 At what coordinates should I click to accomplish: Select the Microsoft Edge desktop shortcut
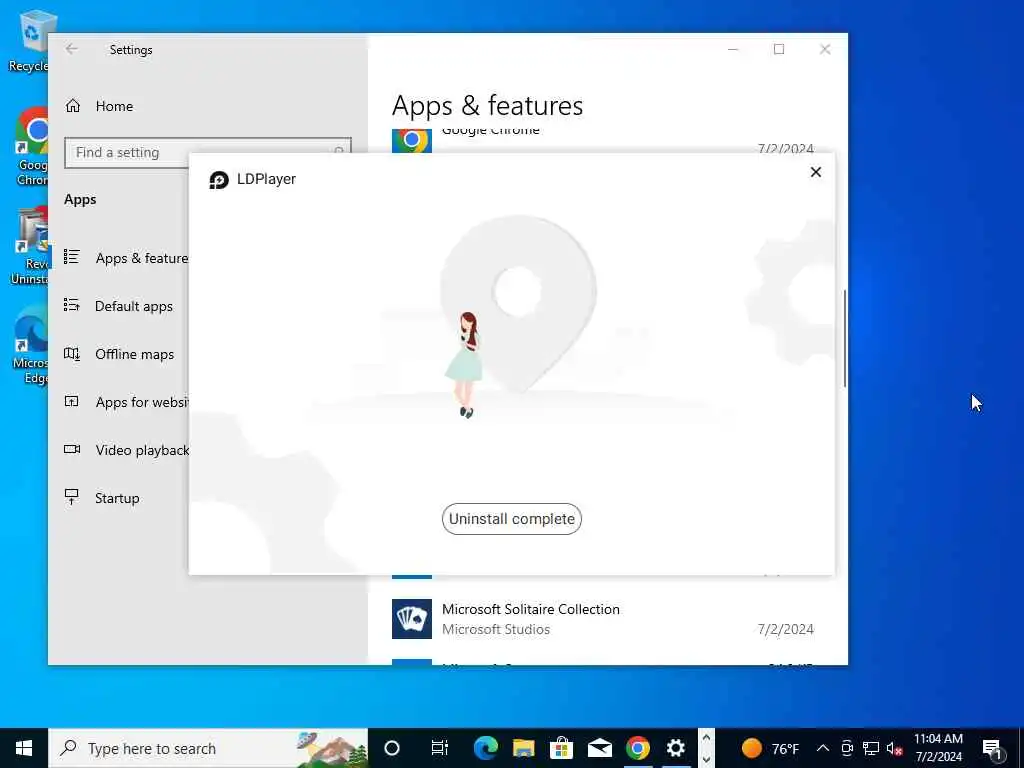[31, 346]
